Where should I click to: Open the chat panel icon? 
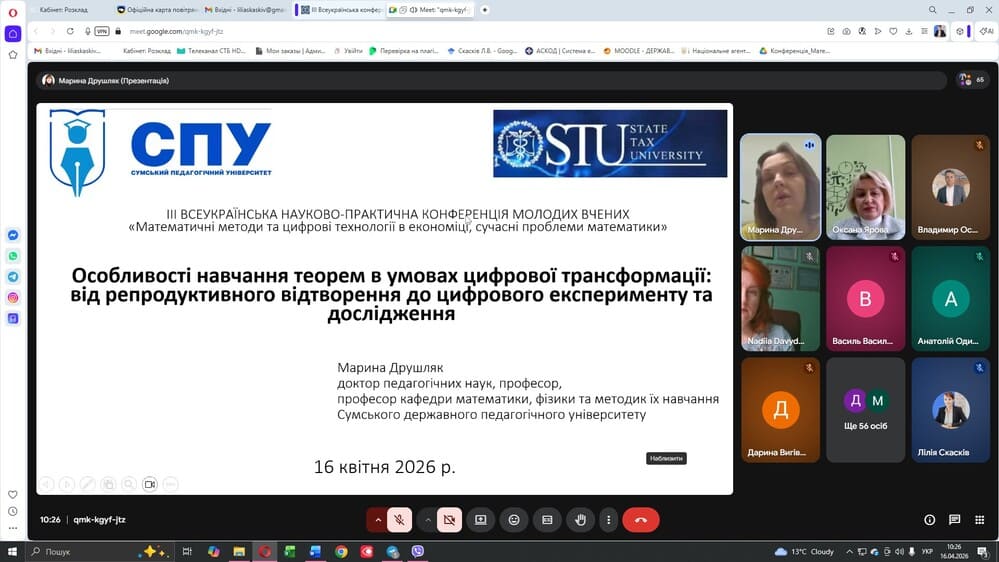tap(954, 520)
